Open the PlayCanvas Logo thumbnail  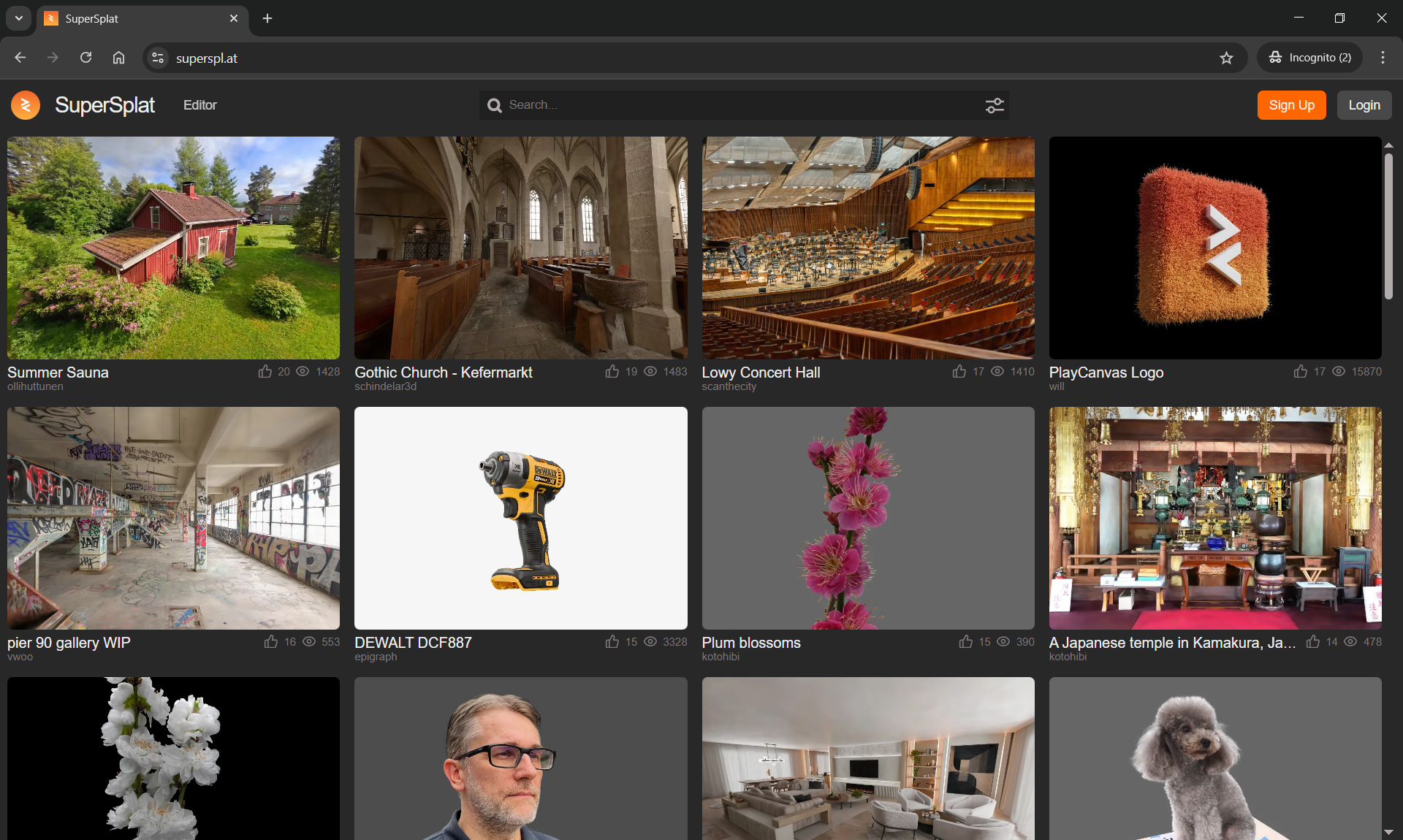click(x=1215, y=248)
